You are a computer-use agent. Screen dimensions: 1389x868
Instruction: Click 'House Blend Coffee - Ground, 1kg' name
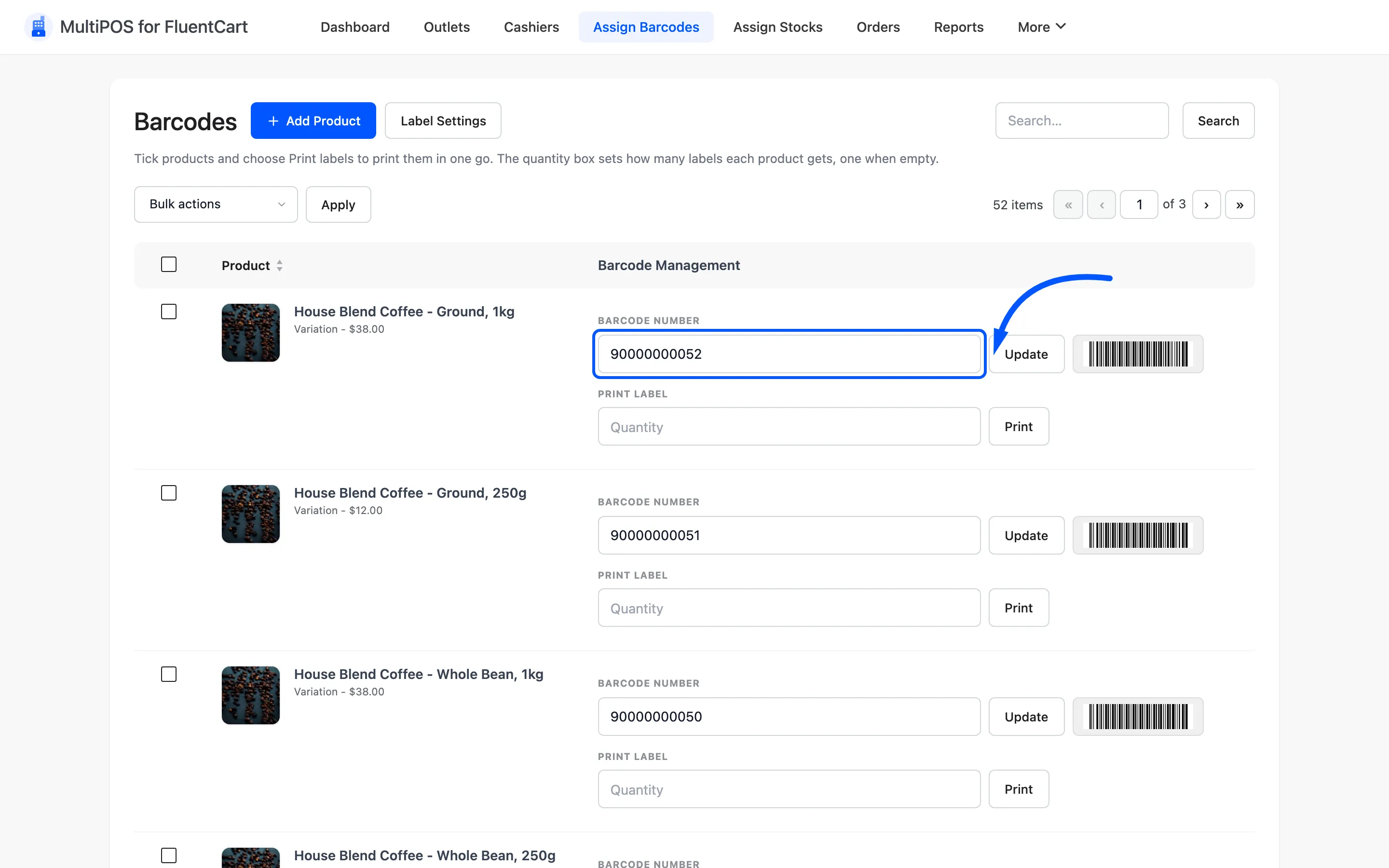[x=404, y=312]
